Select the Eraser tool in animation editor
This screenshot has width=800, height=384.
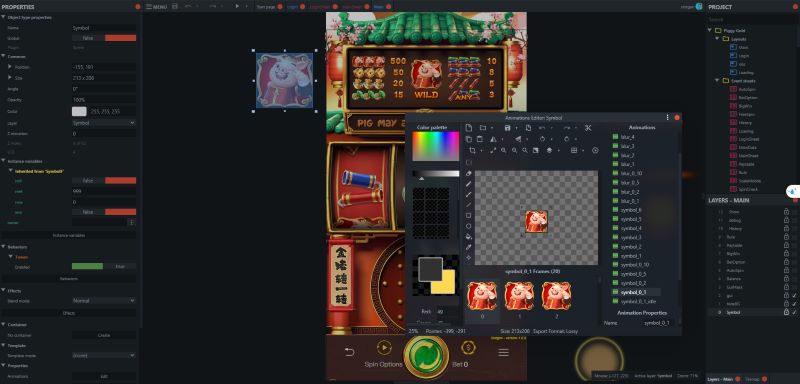(469, 173)
